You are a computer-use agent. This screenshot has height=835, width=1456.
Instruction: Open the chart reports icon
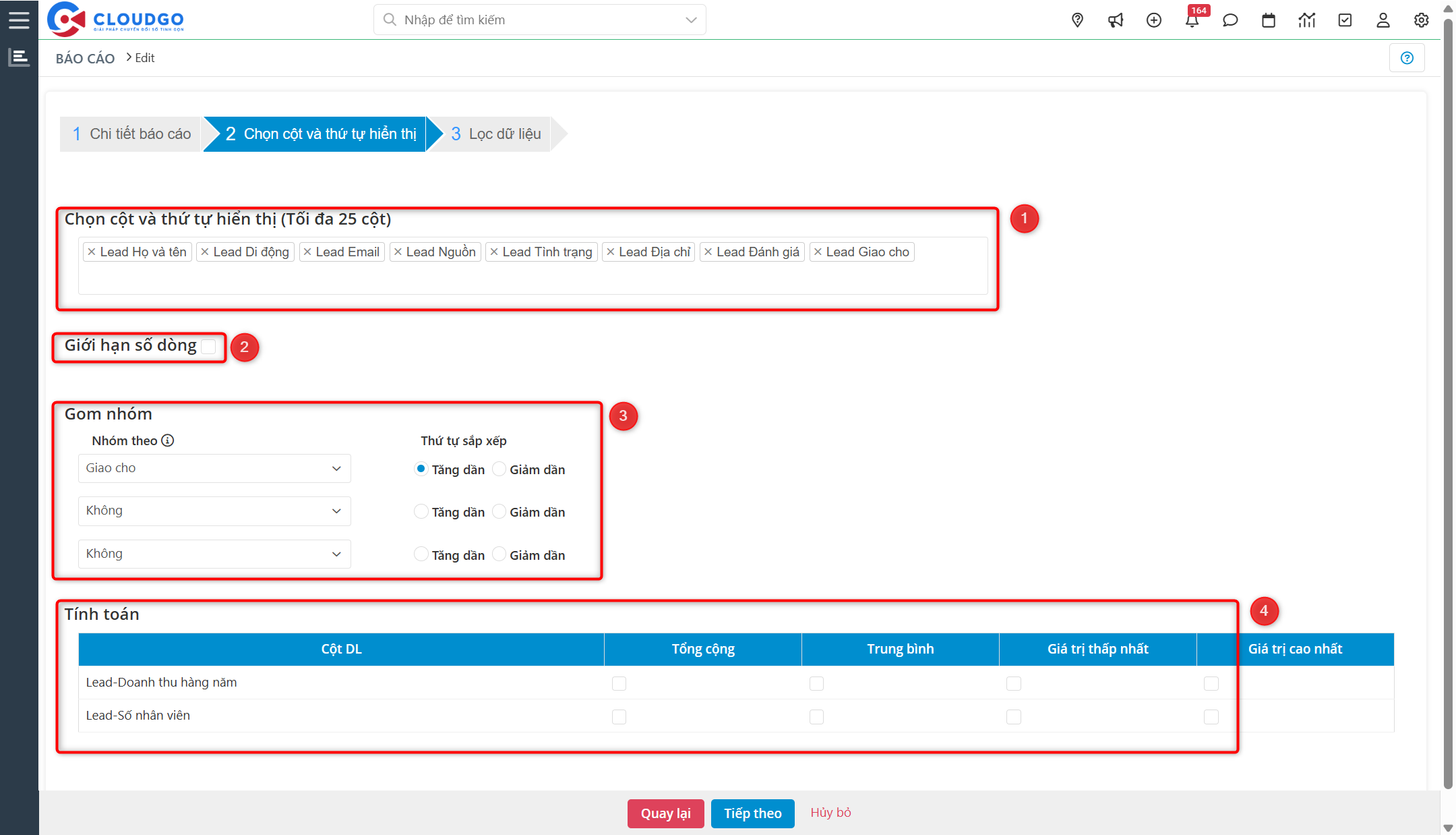[1307, 20]
